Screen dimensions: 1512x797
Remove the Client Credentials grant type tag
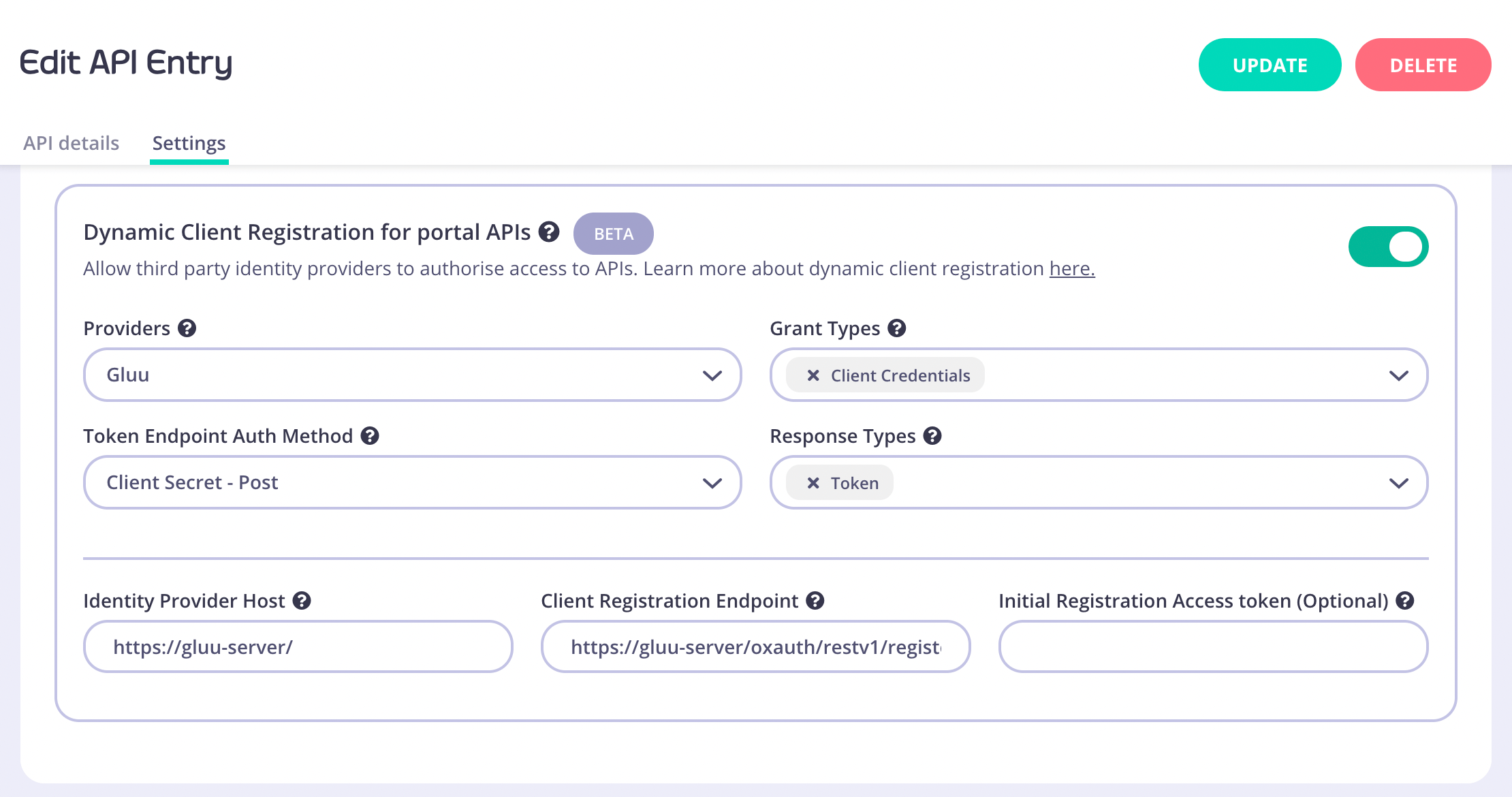(x=813, y=375)
